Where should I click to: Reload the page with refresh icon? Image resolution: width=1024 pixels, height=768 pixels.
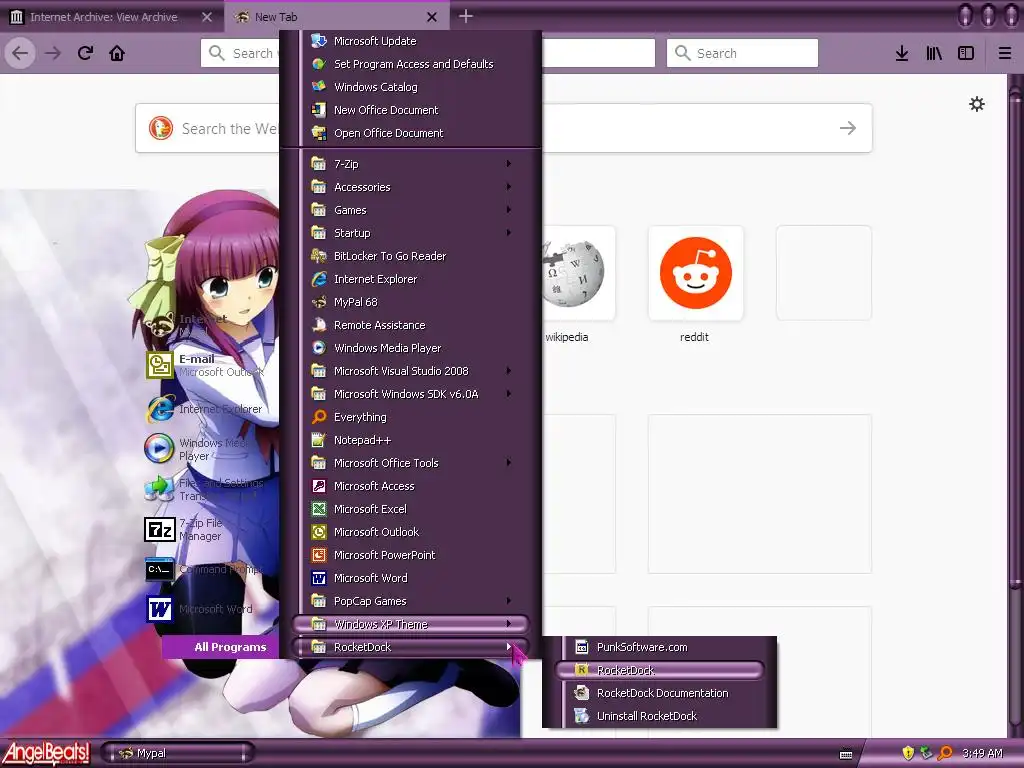(x=85, y=53)
